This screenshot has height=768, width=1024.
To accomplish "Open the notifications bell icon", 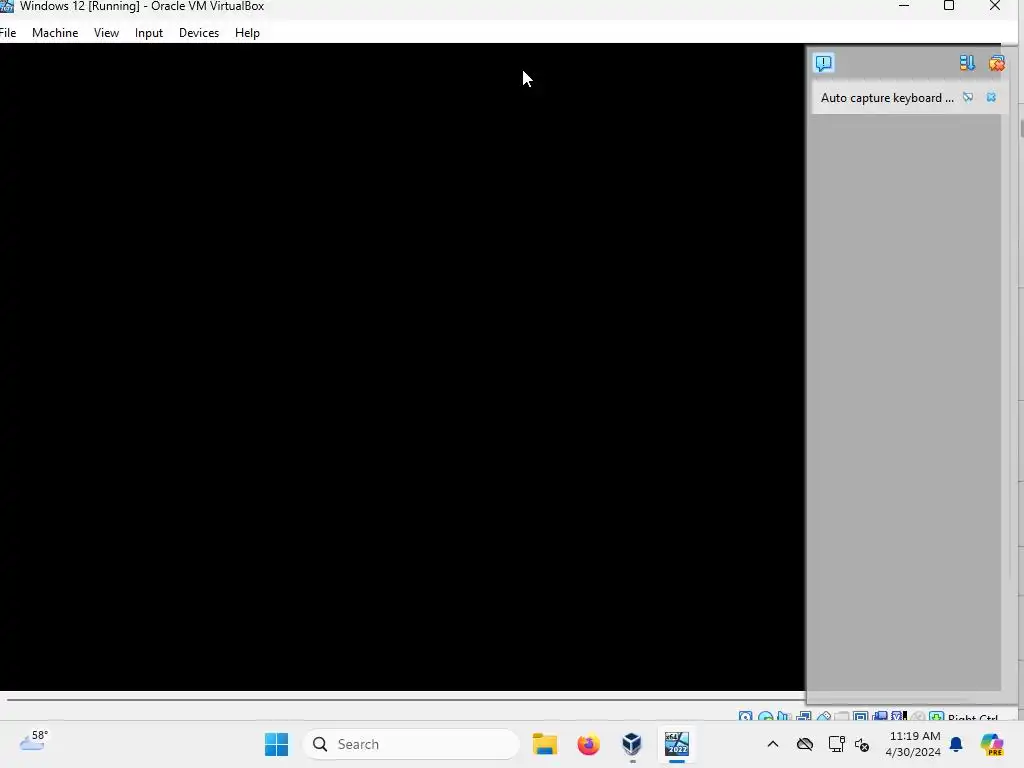I will tap(956, 744).
